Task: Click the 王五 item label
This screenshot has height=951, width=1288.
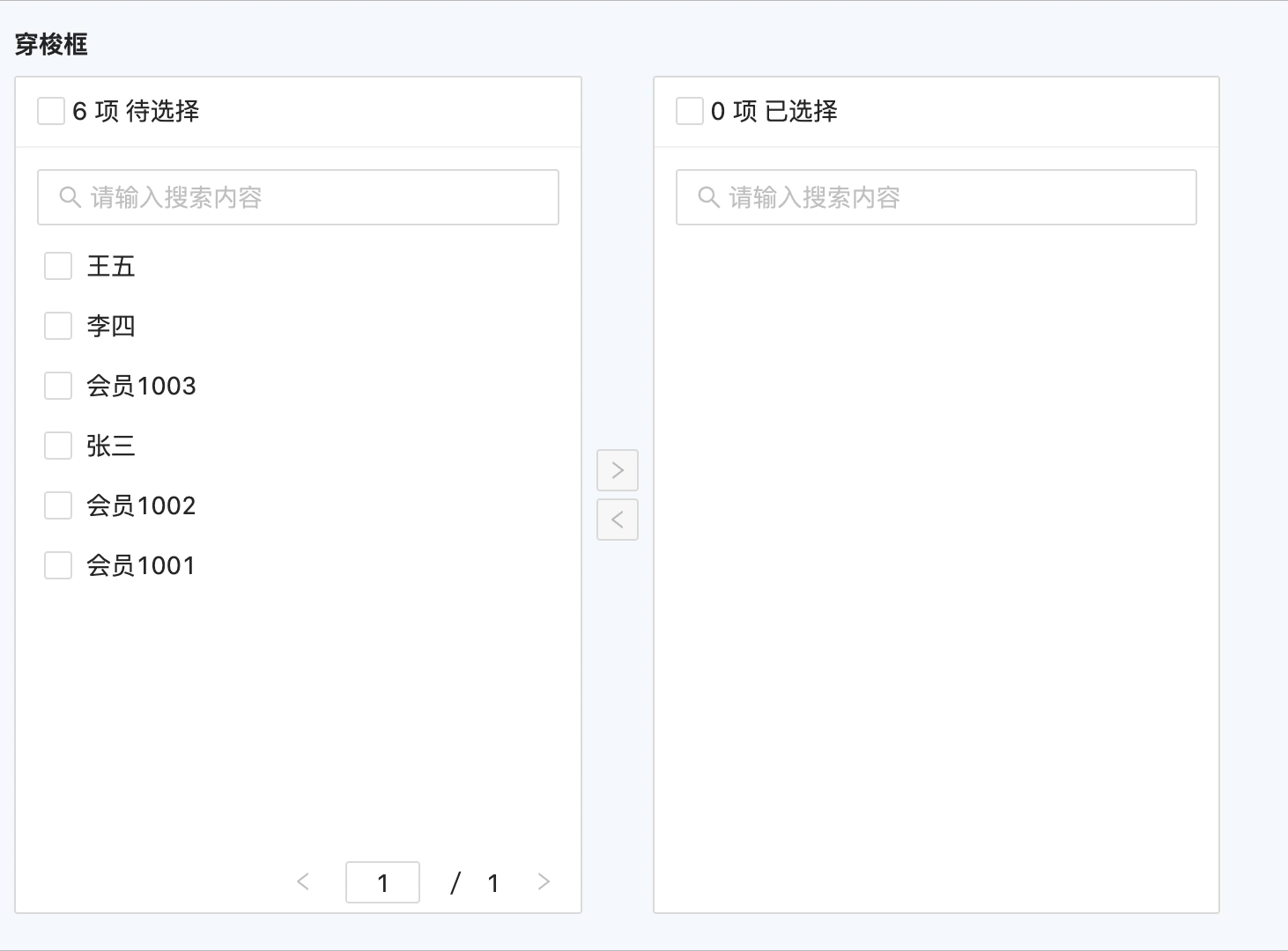Action: point(111,266)
